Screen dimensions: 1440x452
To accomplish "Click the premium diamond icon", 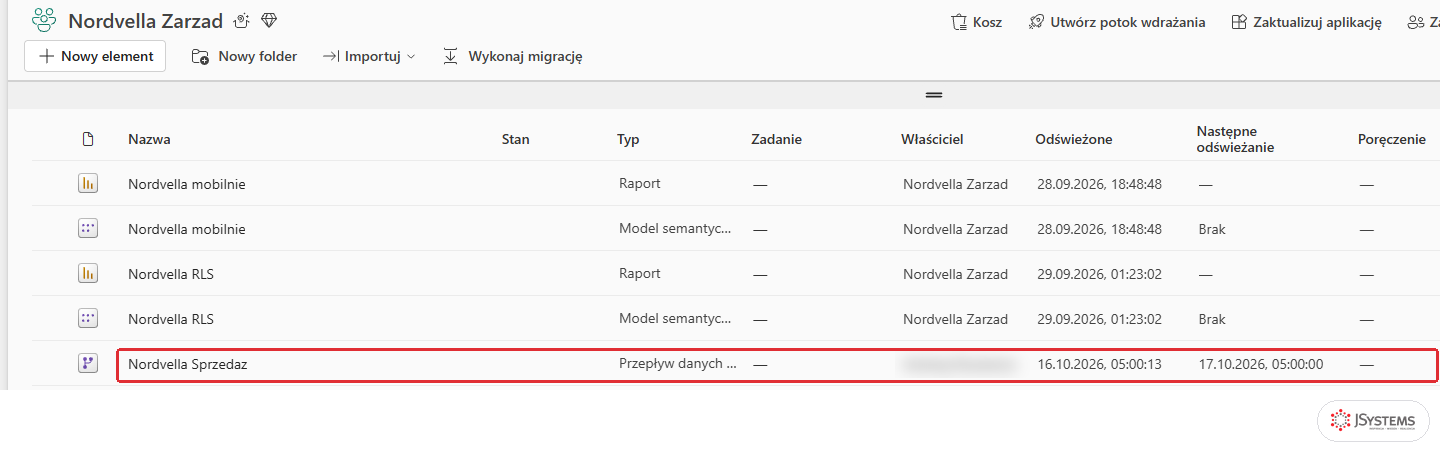I will pos(269,21).
